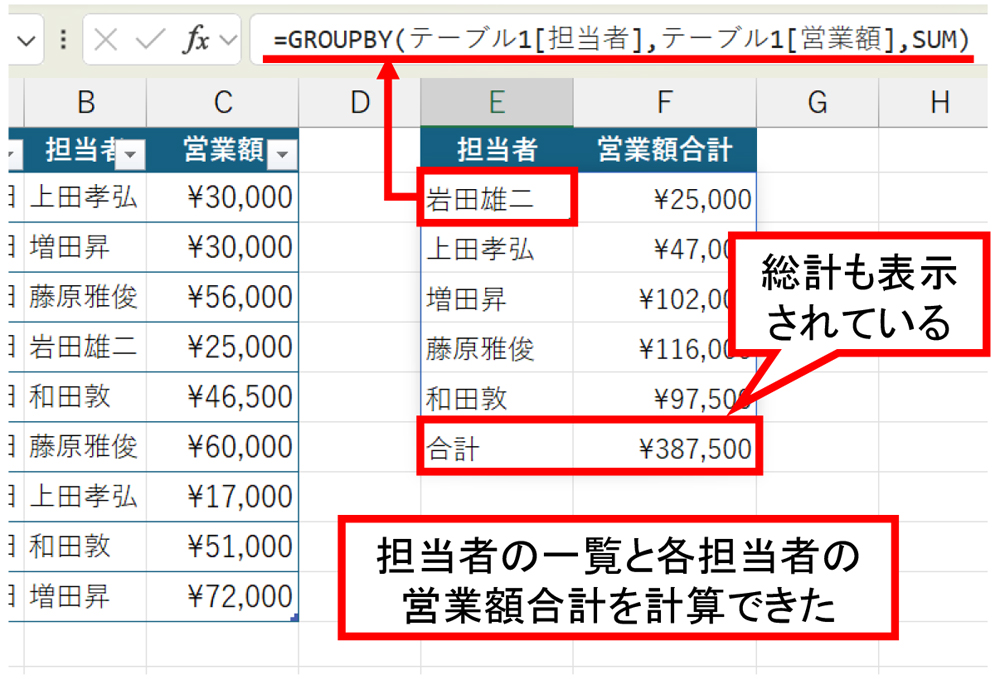Expand fx function dropdown chevron
1000x679 pixels.
pyautogui.click(x=228, y=41)
